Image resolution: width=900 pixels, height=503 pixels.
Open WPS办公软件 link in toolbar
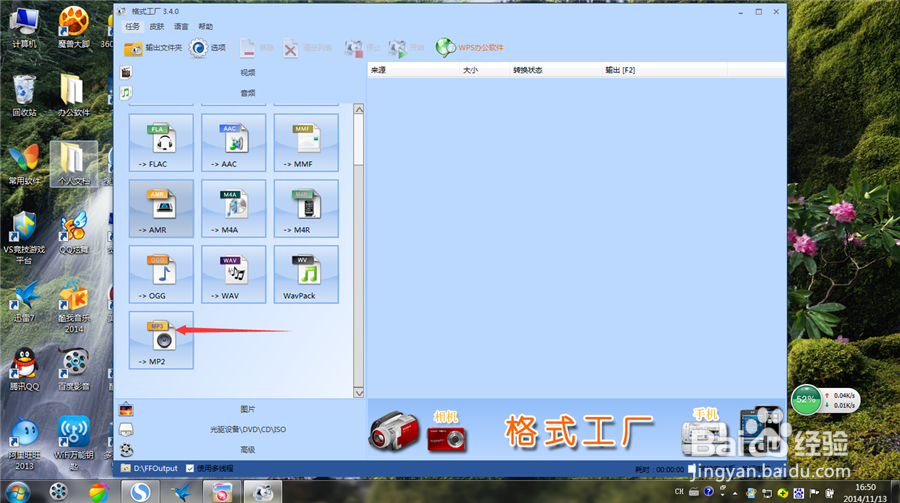(470, 48)
